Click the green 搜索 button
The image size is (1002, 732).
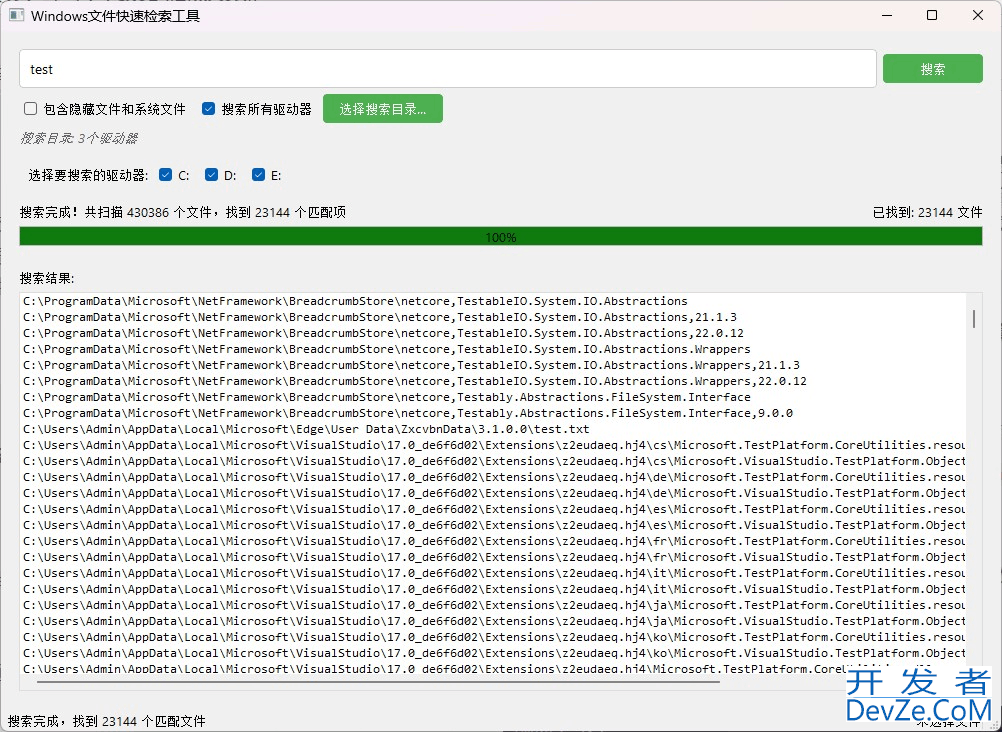click(932, 69)
